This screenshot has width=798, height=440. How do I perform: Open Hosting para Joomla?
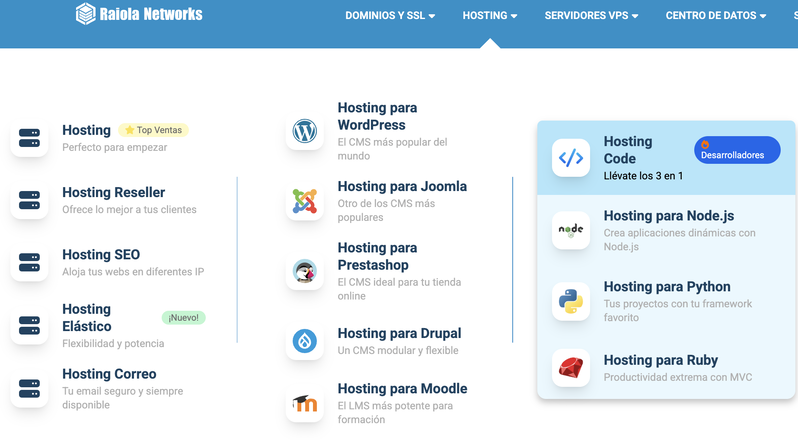(x=402, y=186)
